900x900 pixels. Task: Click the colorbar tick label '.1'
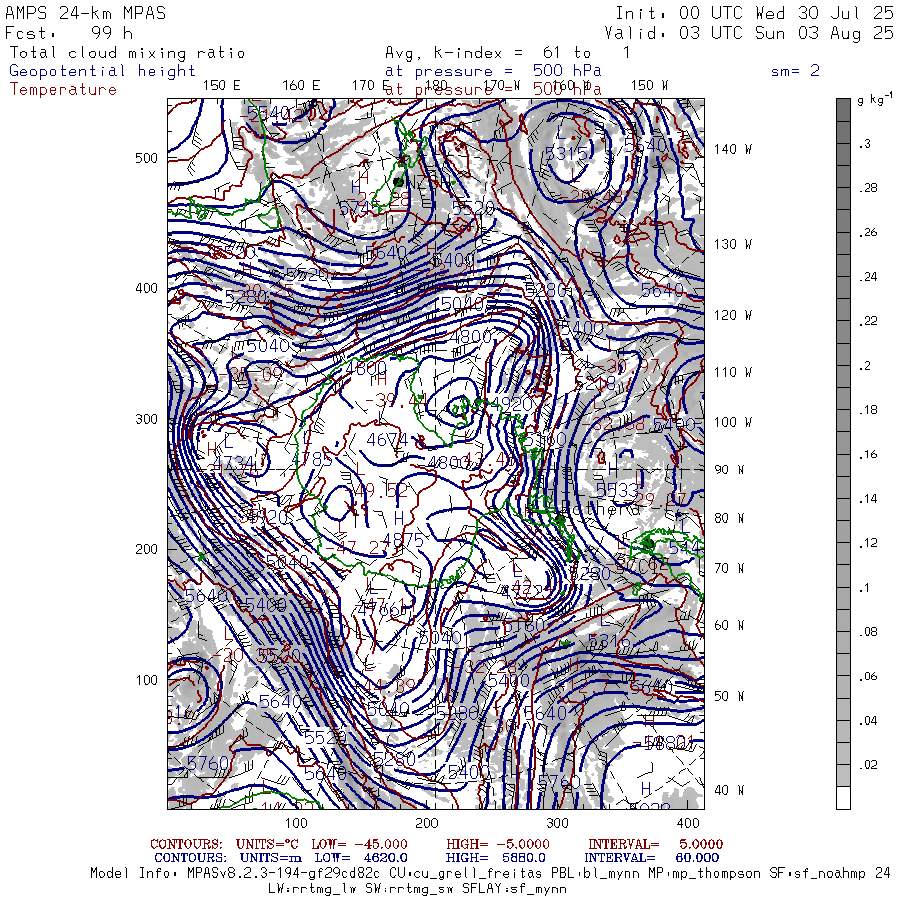click(x=864, y=587)
